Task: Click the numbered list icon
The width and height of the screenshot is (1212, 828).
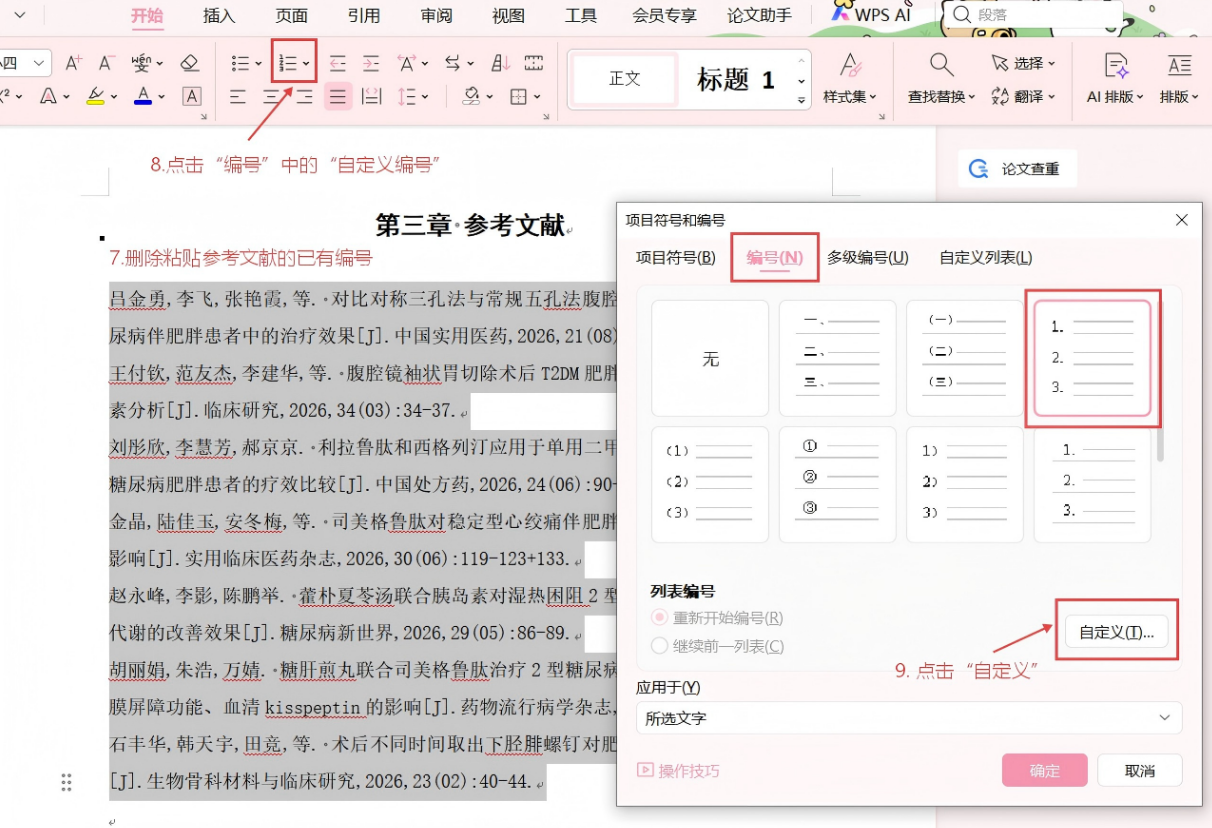Action: tap(288, 63)
